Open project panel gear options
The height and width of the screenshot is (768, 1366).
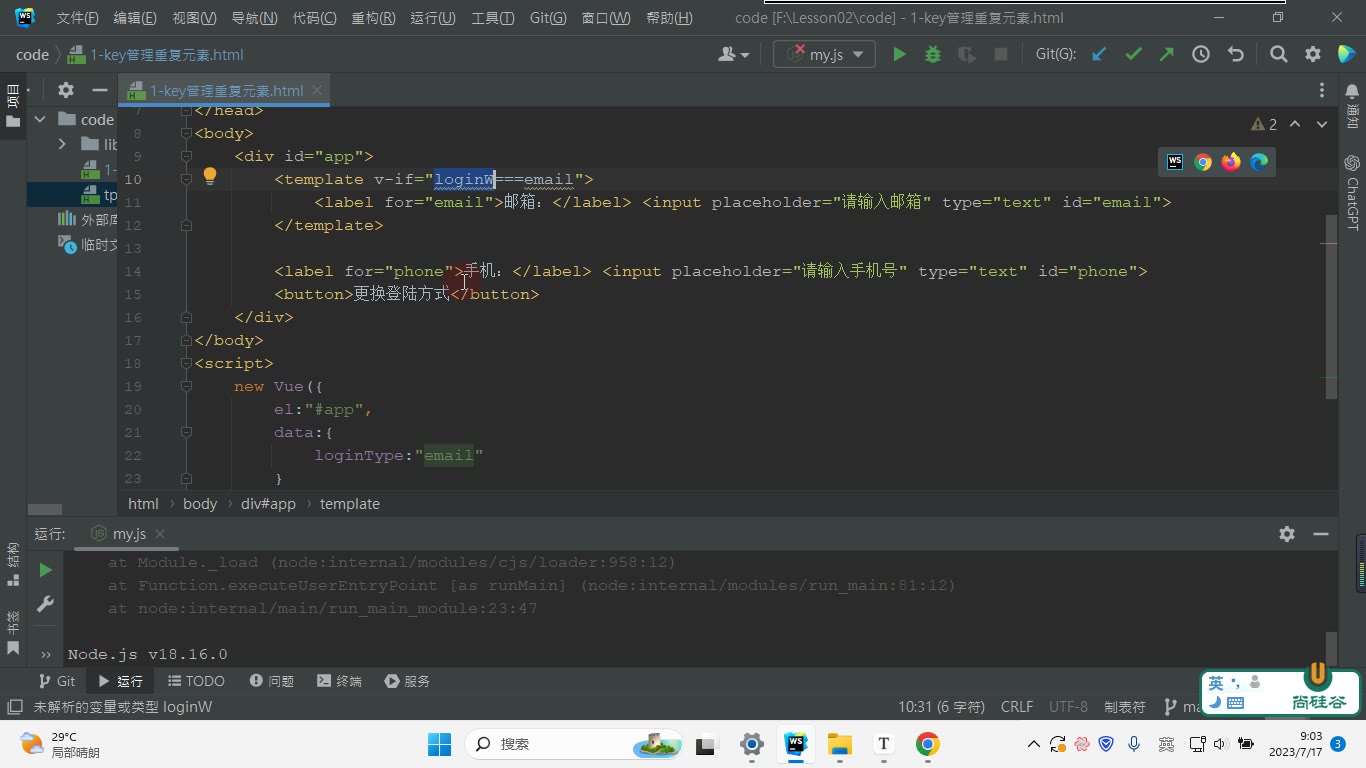click(x=66, y=90)
